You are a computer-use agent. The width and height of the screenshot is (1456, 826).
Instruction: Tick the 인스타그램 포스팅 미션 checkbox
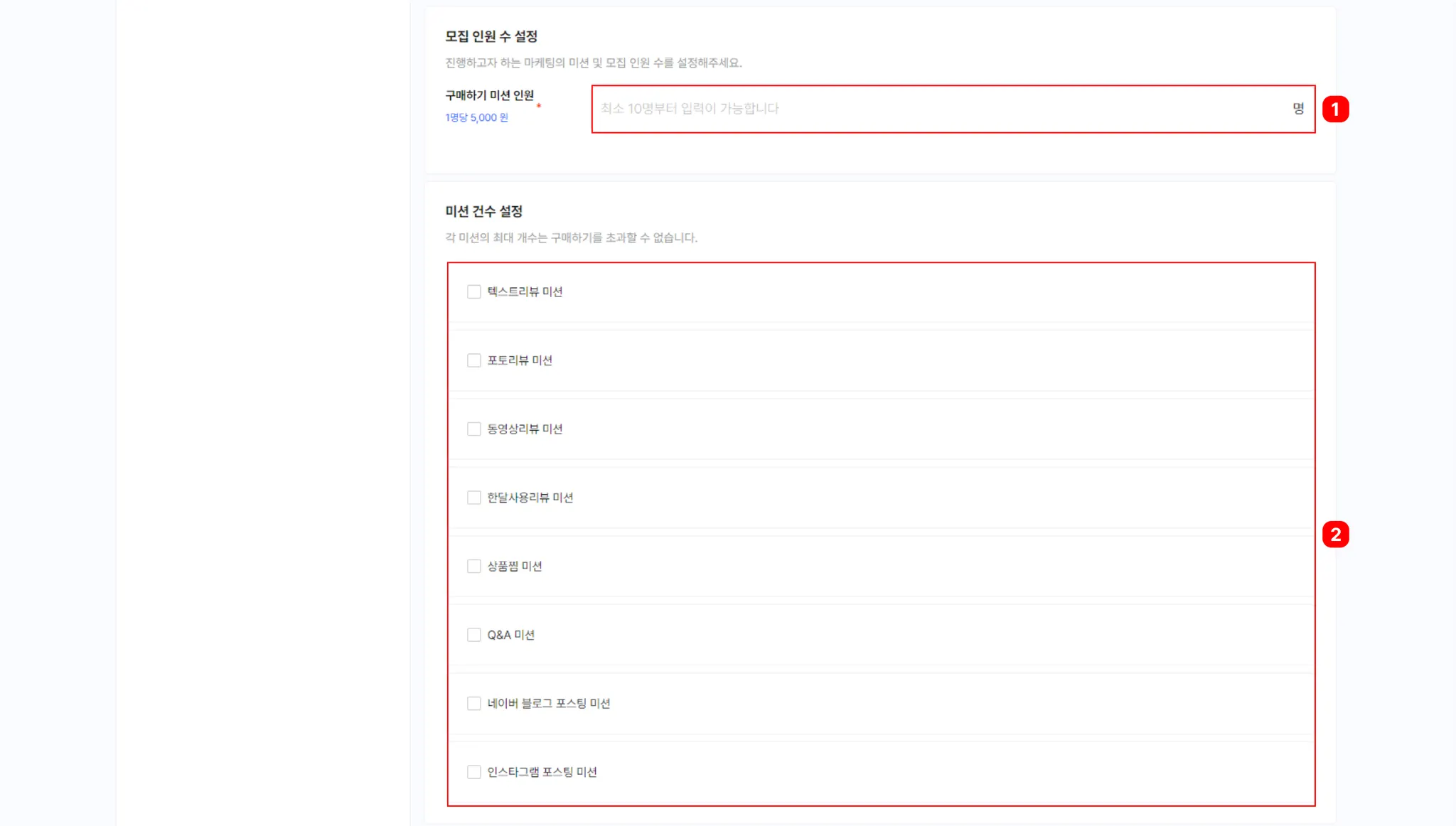click(x=473, y=772)
